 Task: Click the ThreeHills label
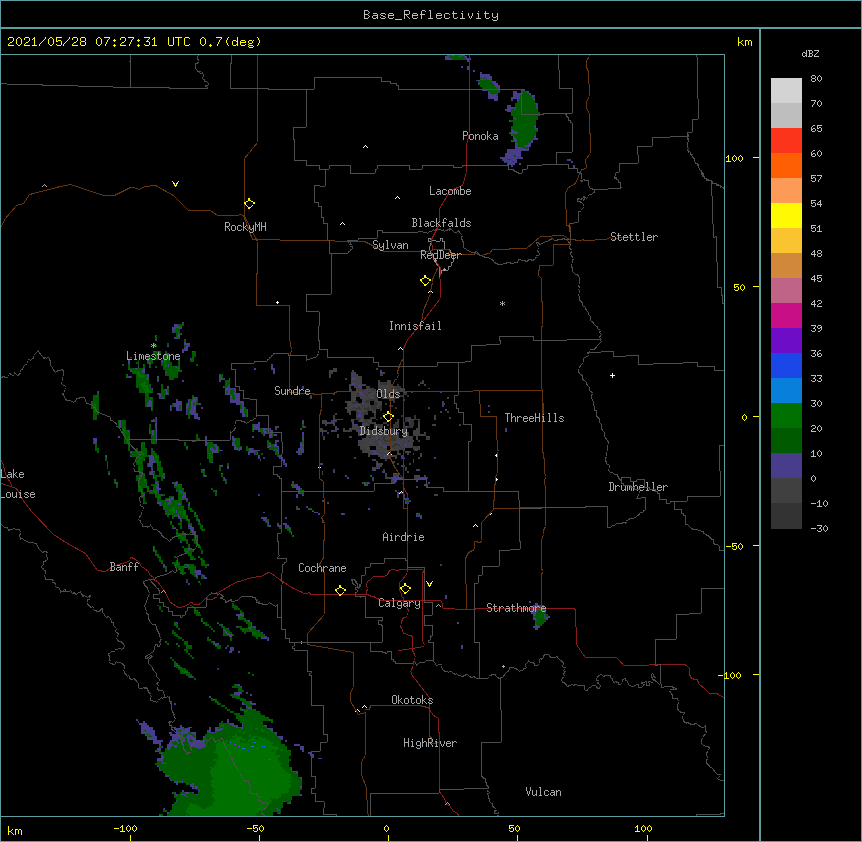[534, 418]
